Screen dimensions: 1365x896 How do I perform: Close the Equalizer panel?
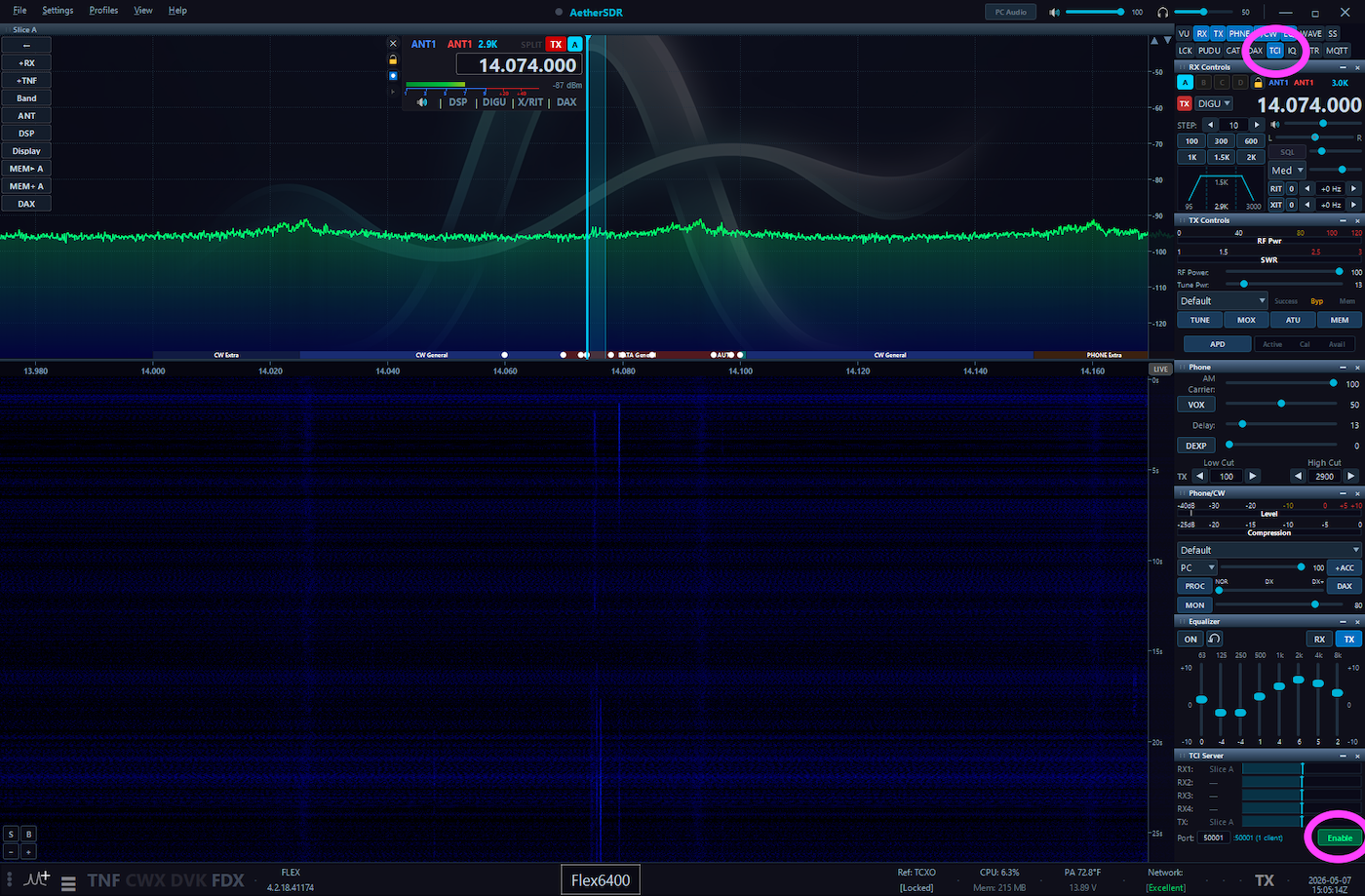point(1357,621)
